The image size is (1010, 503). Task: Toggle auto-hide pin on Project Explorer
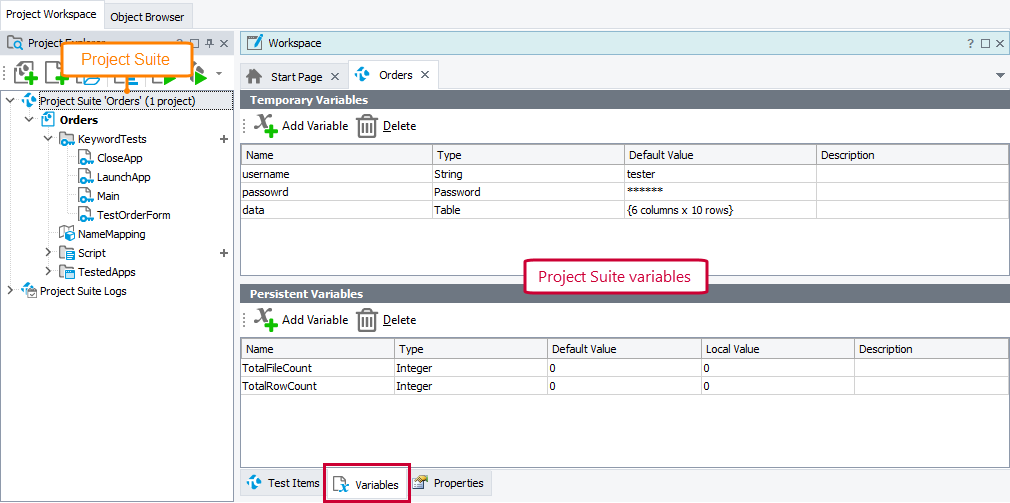[210, 44]
